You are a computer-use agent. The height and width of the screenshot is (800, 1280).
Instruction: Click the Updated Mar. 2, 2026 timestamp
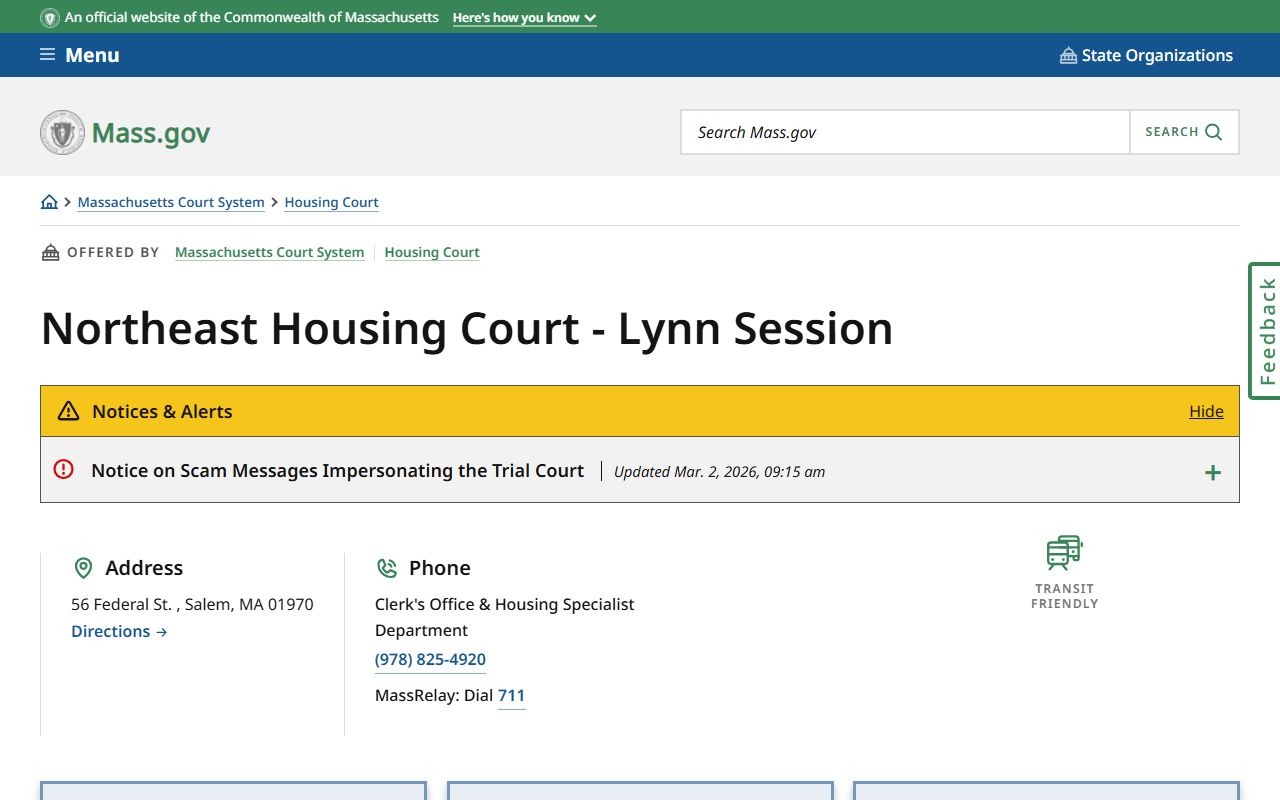point(719,472)
